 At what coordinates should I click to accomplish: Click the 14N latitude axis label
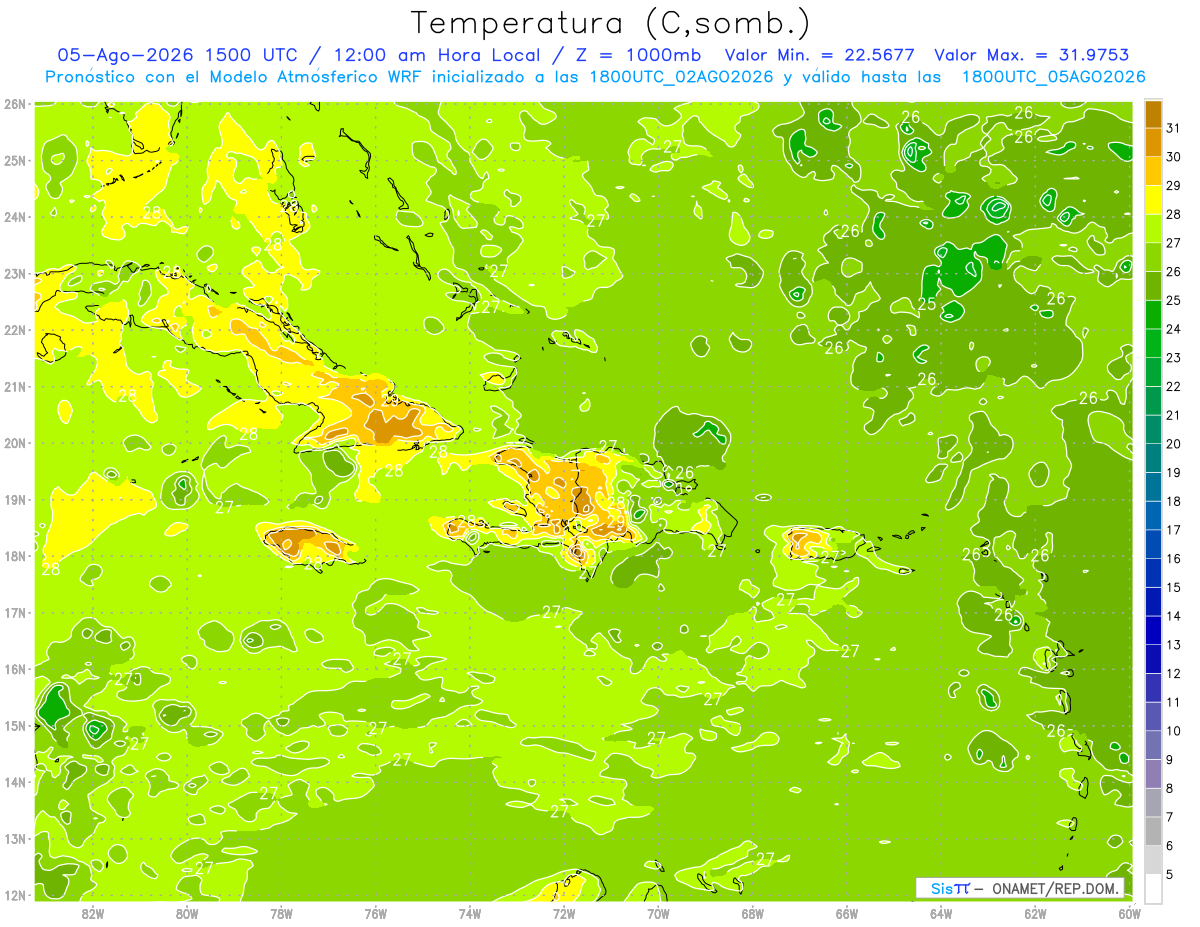[15, 782]
